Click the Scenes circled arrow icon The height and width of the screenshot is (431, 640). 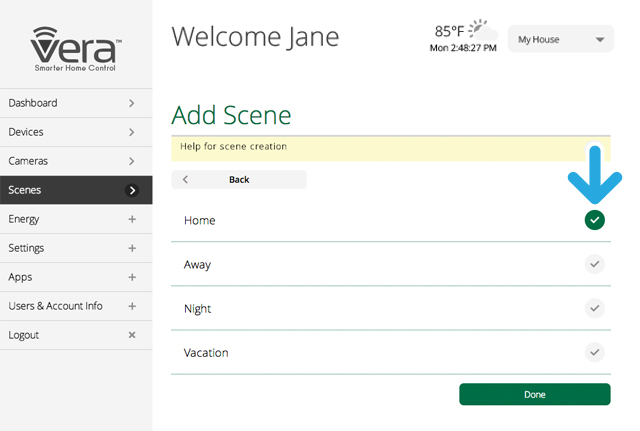point(132,190)
